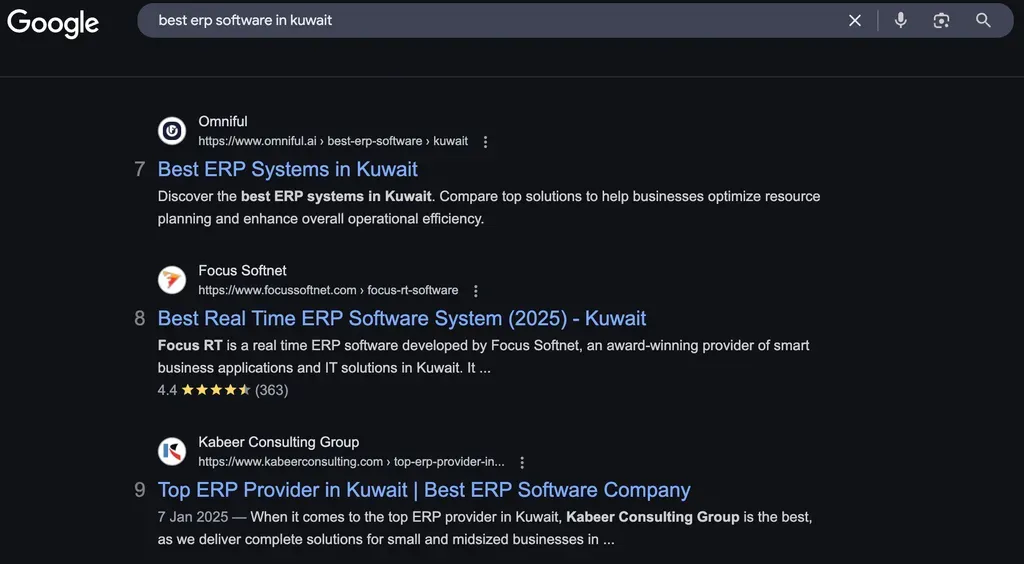Click the Omniful site name

coord(223,121)
